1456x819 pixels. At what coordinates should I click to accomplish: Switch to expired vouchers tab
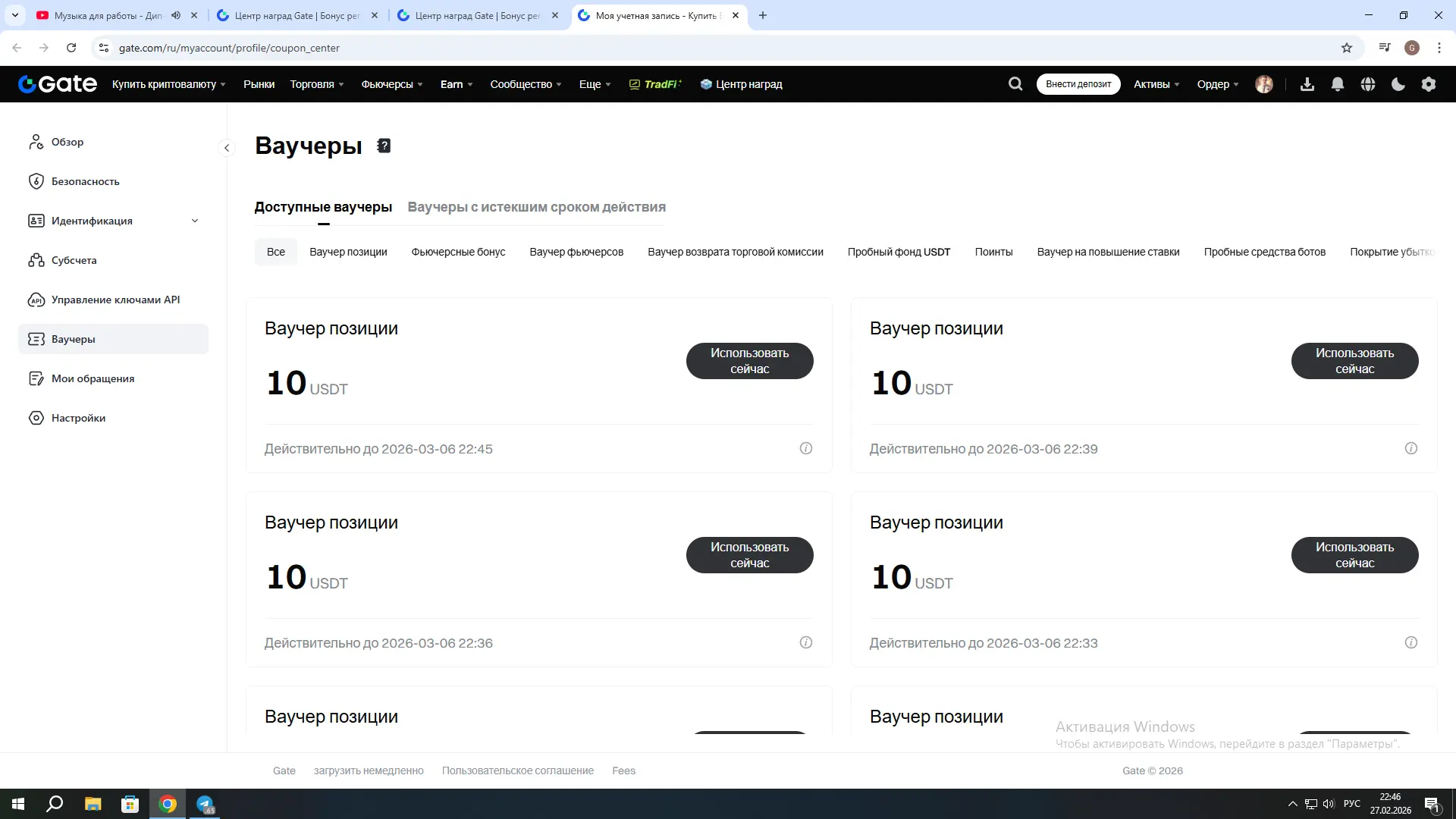click(536, 207)
